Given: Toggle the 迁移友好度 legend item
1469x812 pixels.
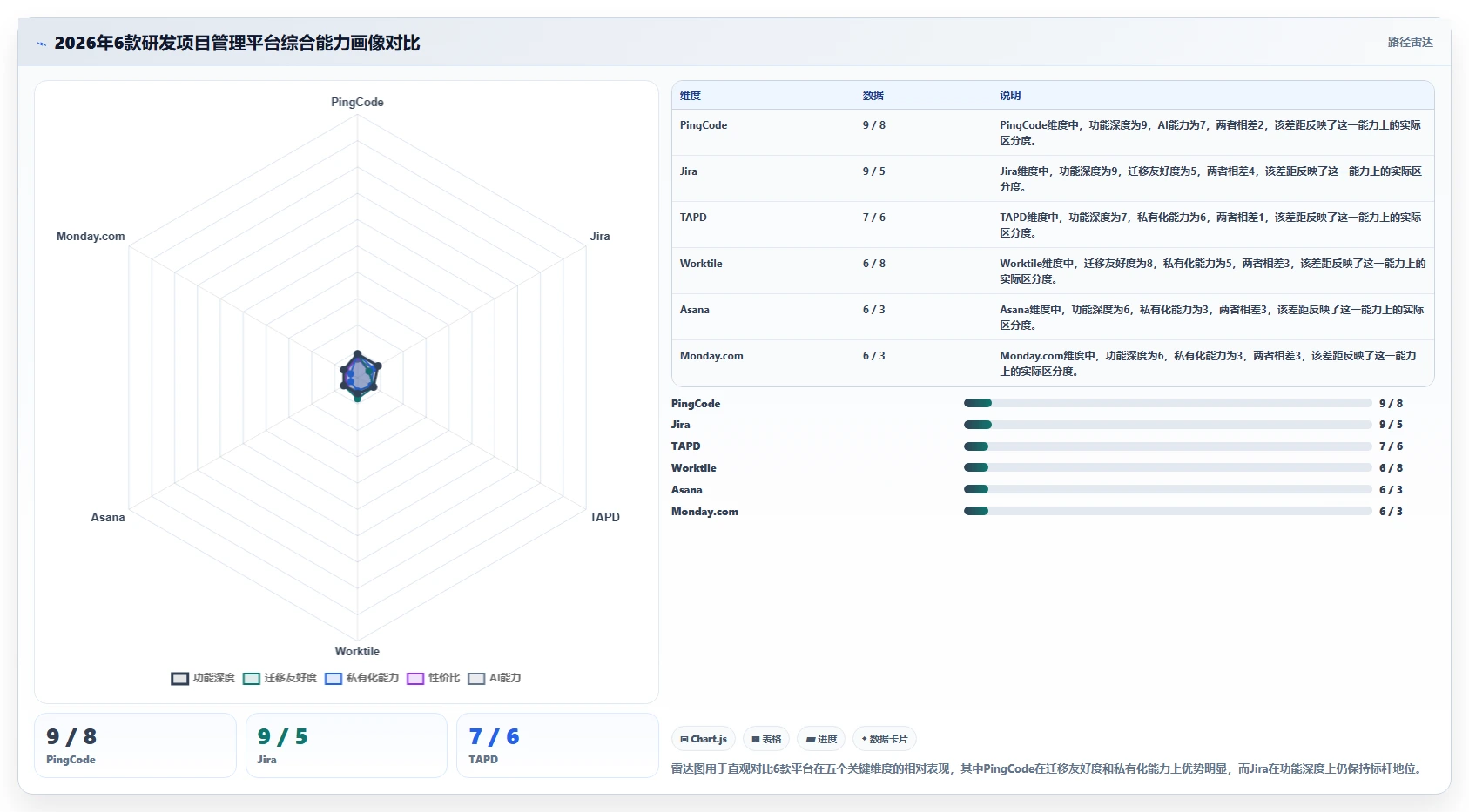Looking at the screenshot, I should (x=280, y=678).
